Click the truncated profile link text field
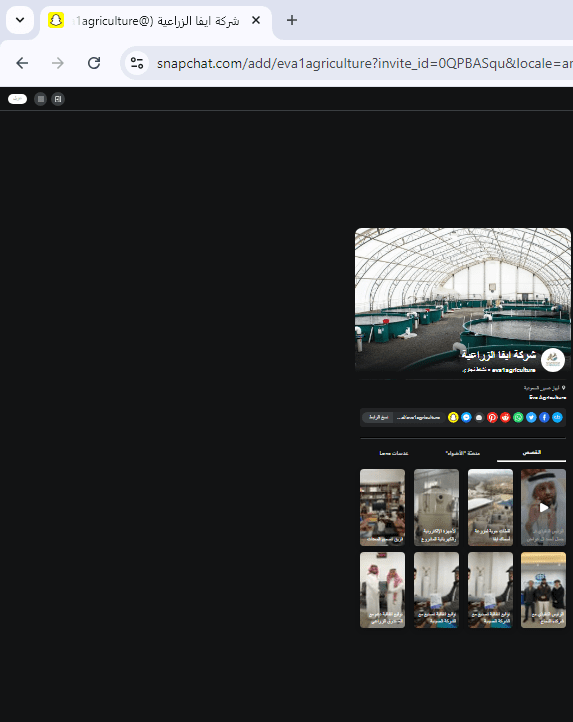 pyautogui.click(x=418, y=417)
